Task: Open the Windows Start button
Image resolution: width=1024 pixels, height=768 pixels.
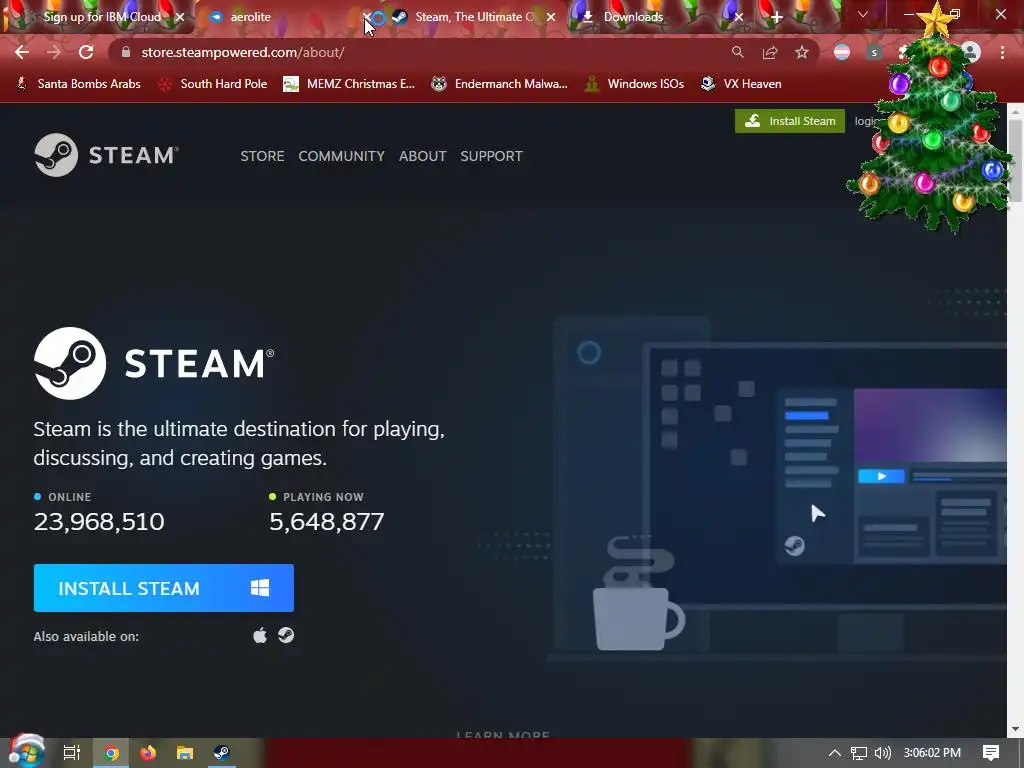Action: pos(26,752)
